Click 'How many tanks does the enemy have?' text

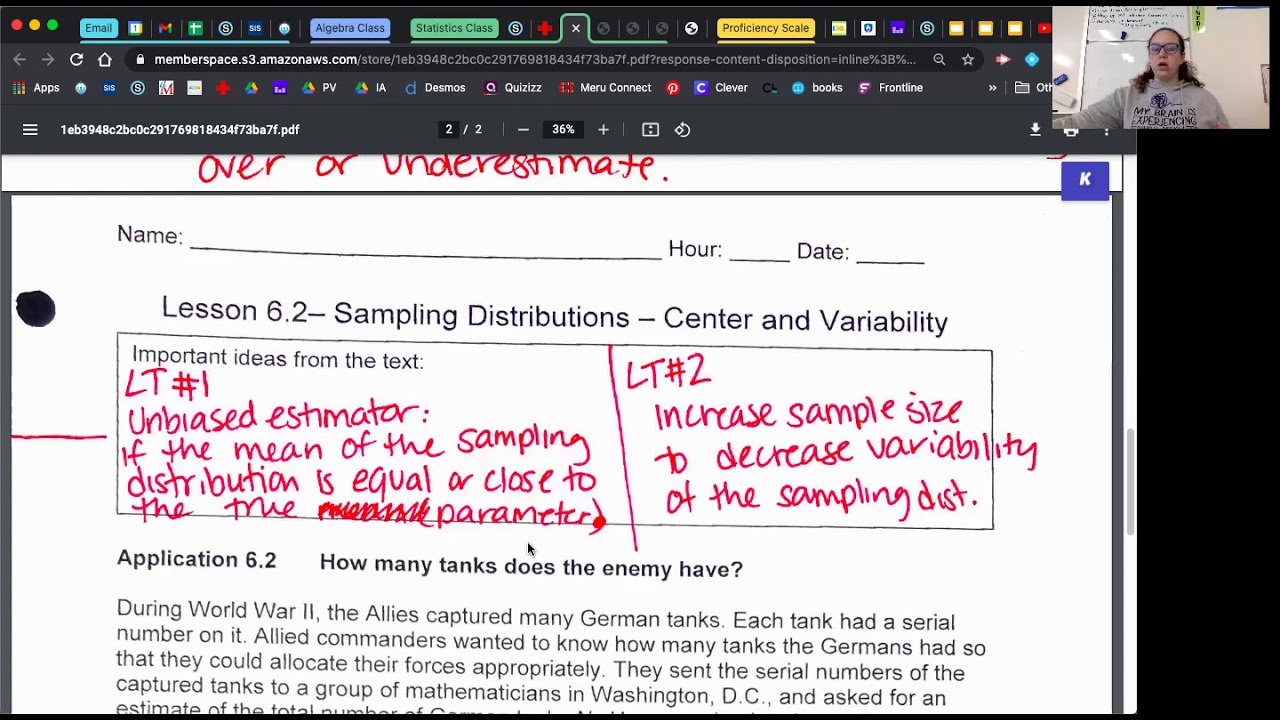(531, 566)
